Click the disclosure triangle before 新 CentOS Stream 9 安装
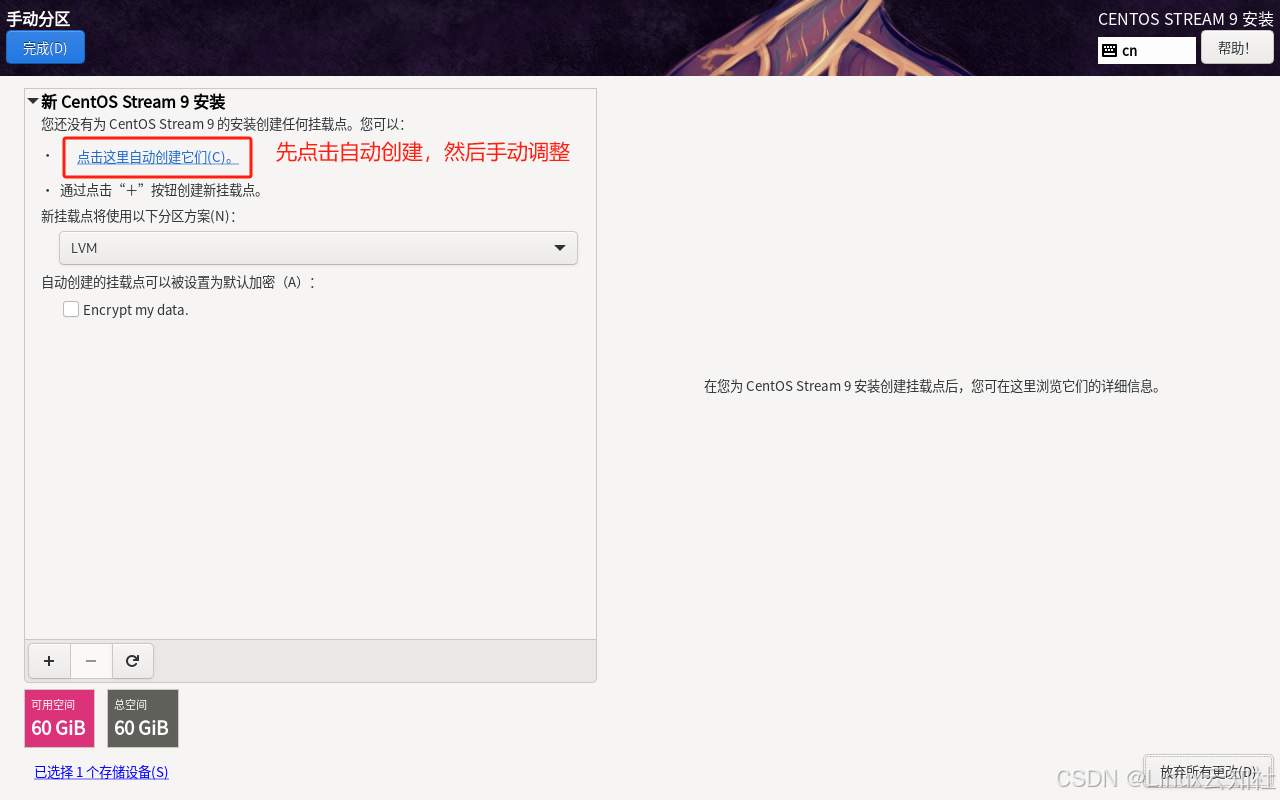The image size is (1280, 800). coord(31,101)
